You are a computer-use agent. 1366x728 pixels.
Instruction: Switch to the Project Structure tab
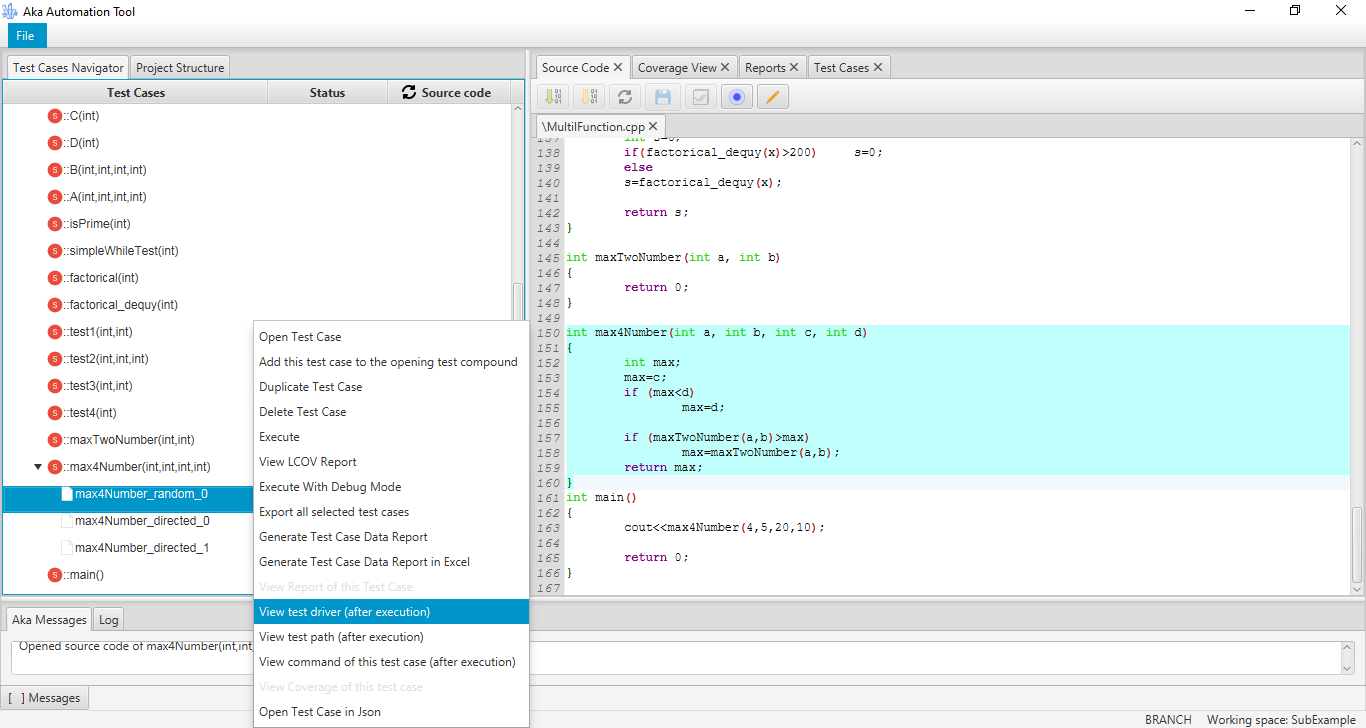click(180, 68)
